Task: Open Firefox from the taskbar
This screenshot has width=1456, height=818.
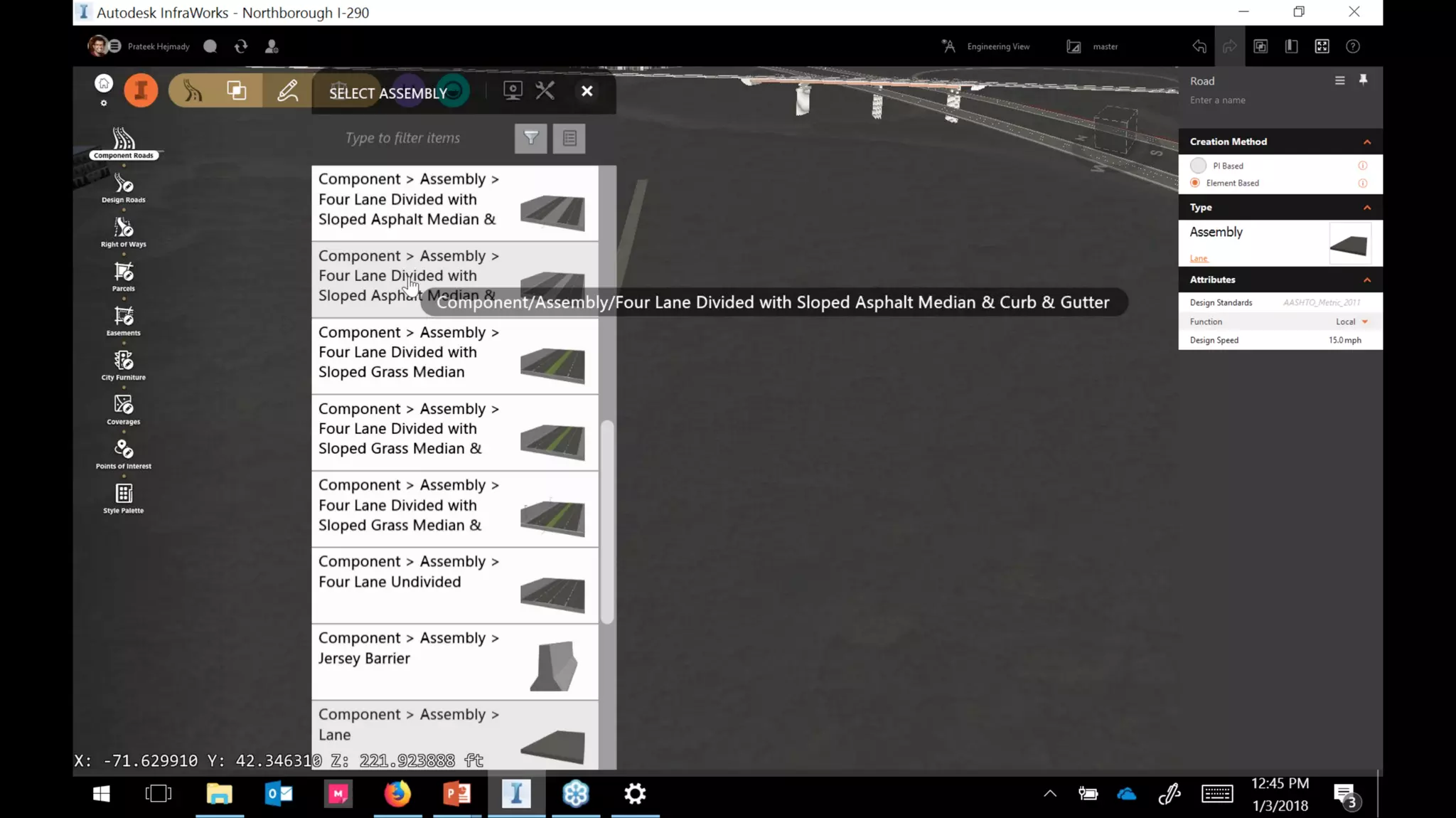Action: coord(397,793)
